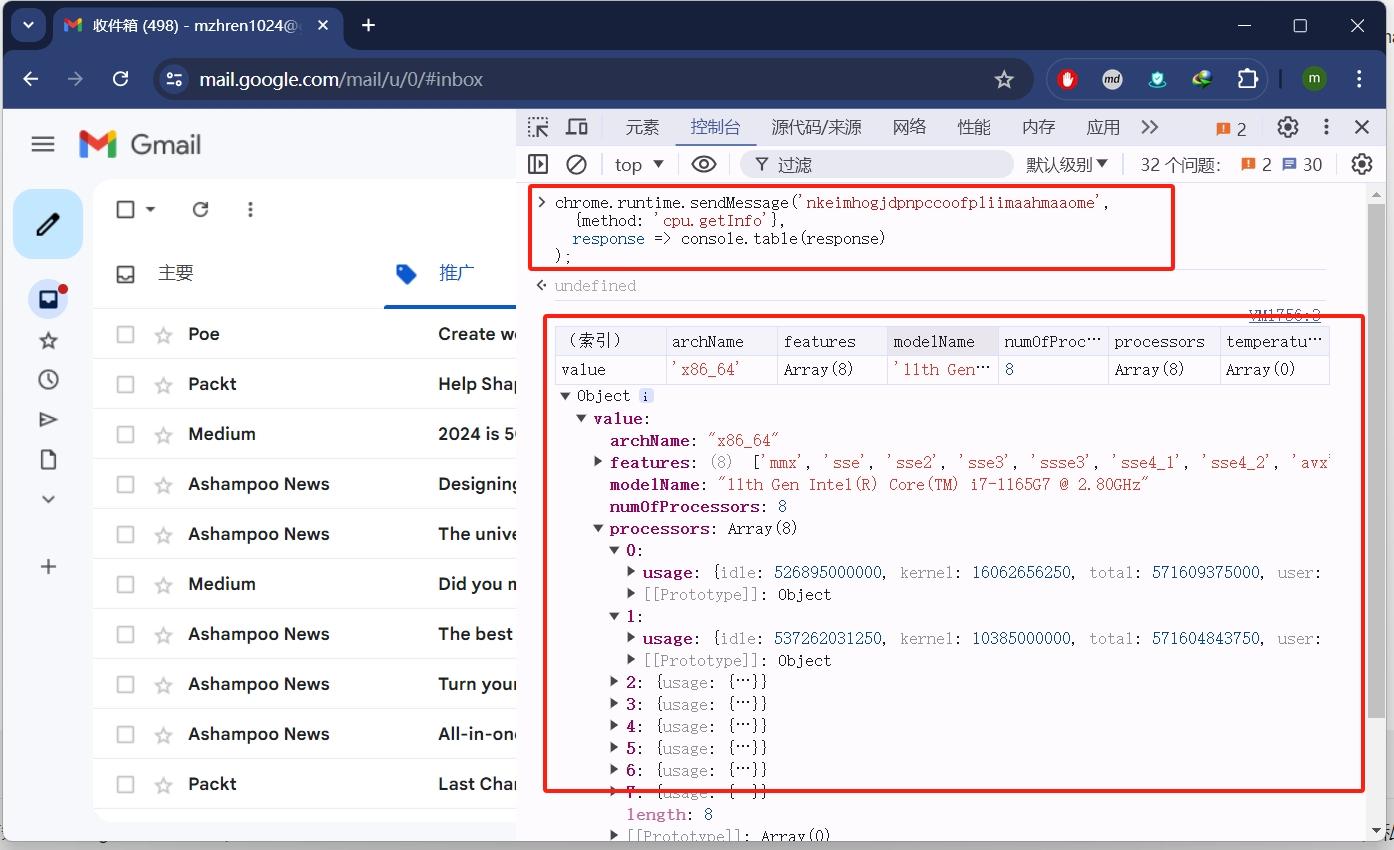Viewport: 1394px width, 850px height.
Task: Open DevTools customize menu dots
Action: pyautogui.click(x=1326, y=127)
